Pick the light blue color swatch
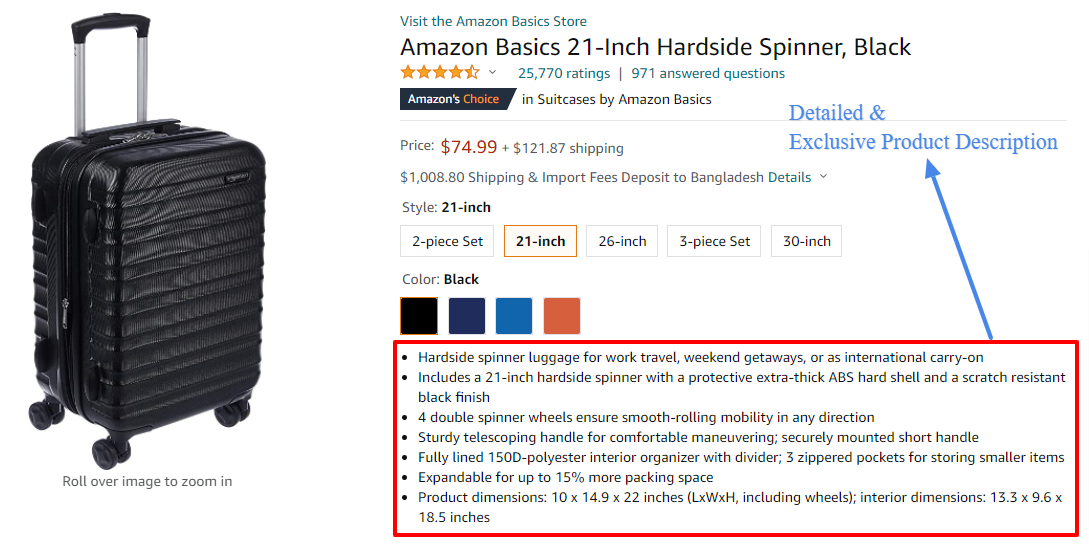Screen dimensions: 1089x548 click(x=514, y=316)
